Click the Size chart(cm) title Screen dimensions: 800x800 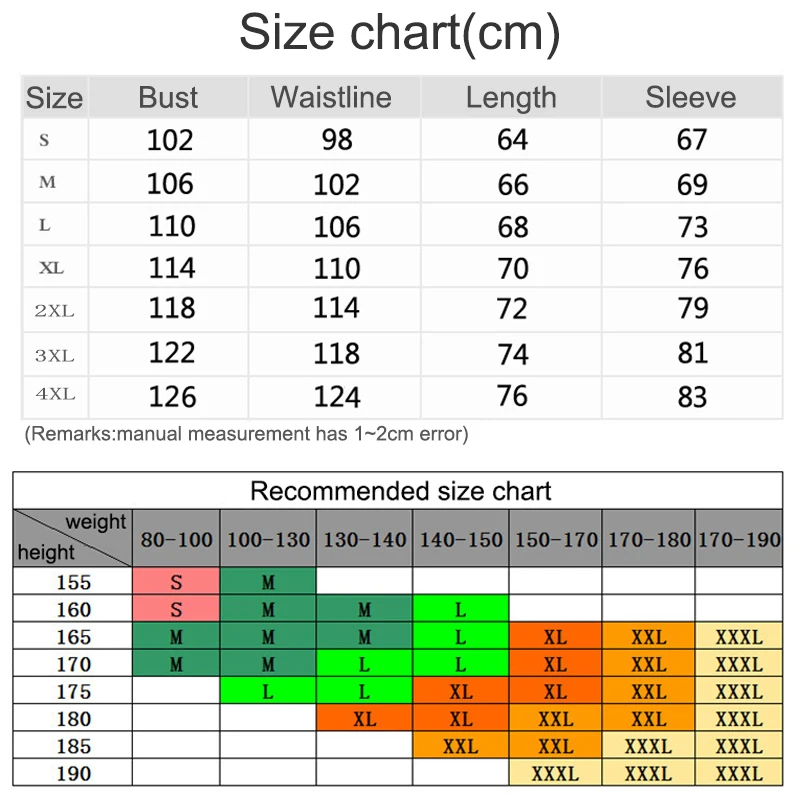(400, 32)
